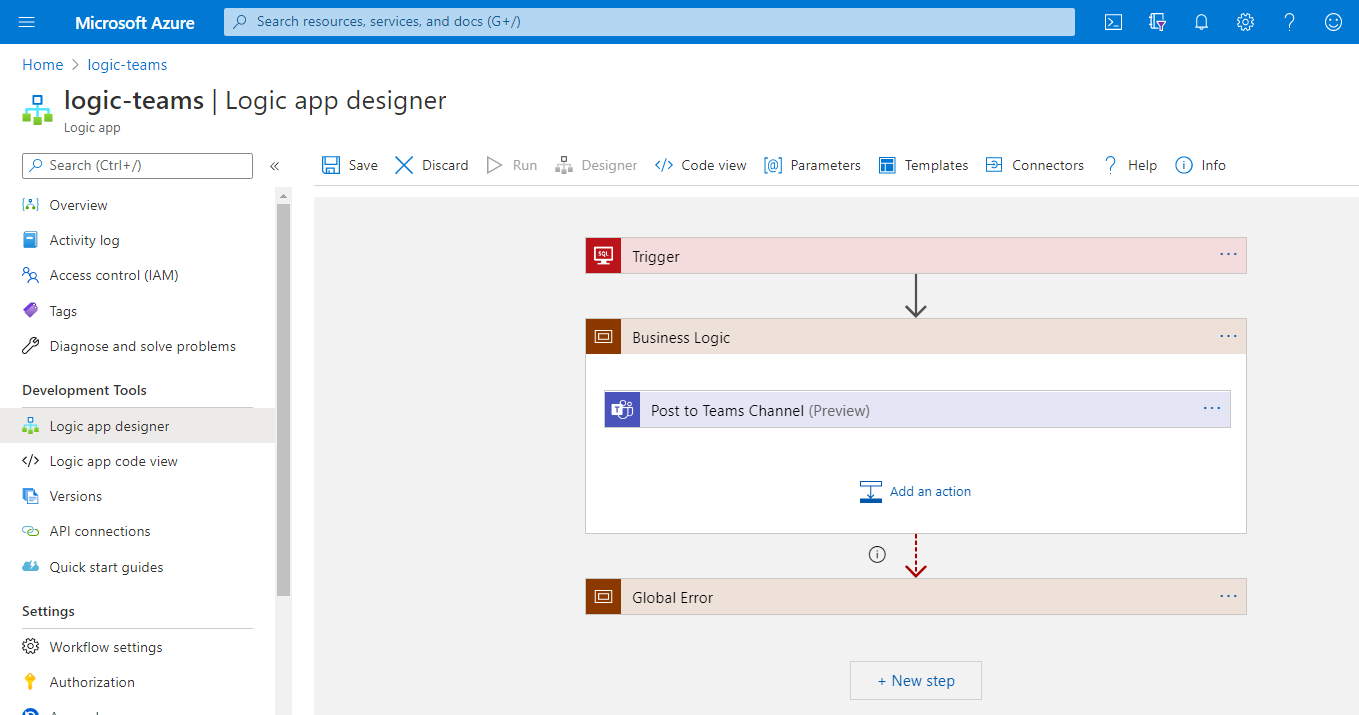This screenshot has height=715, width=1359.
Task: Open Trigger step ellipsis menu
Action: coord(1228,255)
